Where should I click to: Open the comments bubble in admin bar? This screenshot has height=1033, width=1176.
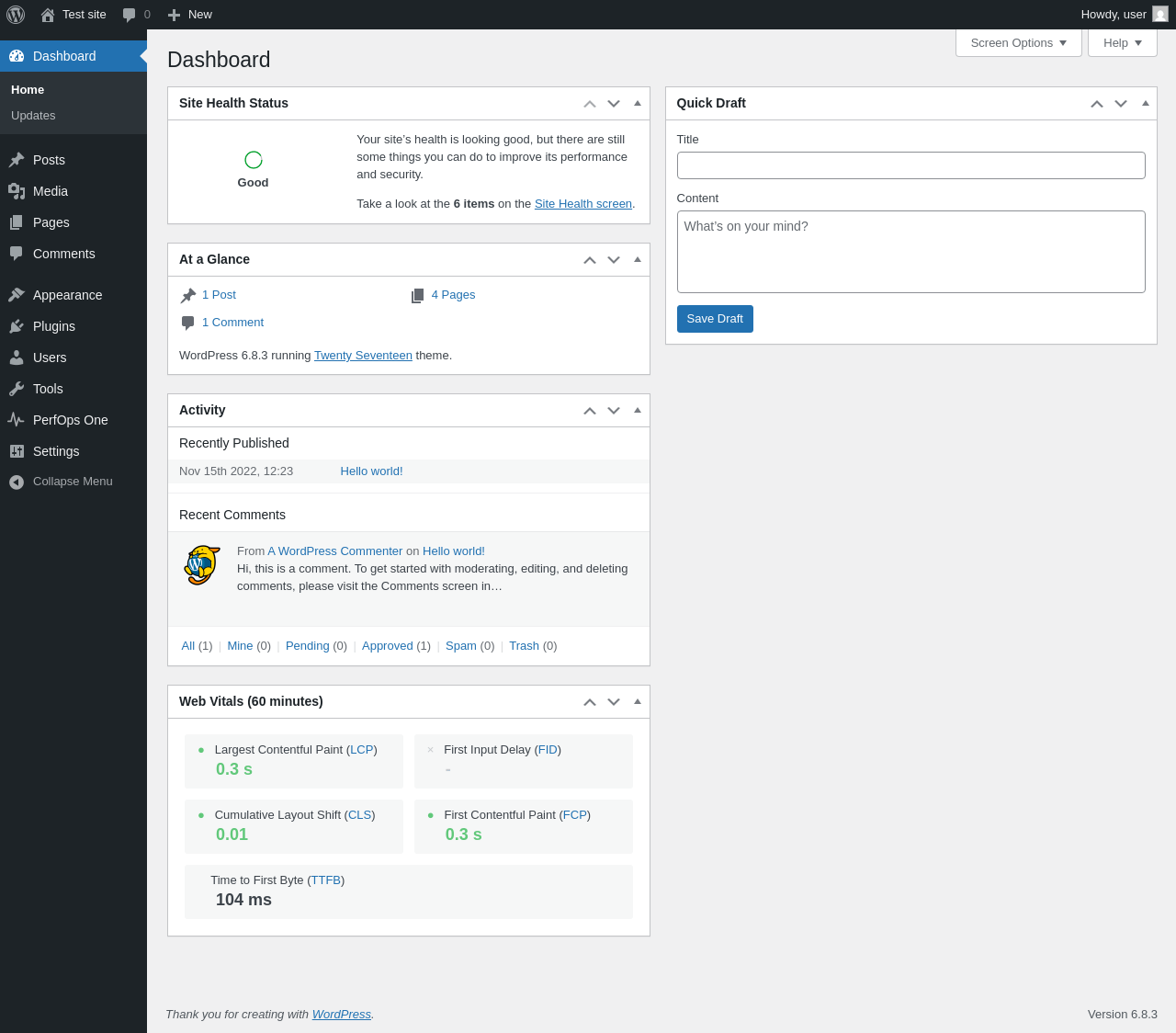(x=130, y=15)
